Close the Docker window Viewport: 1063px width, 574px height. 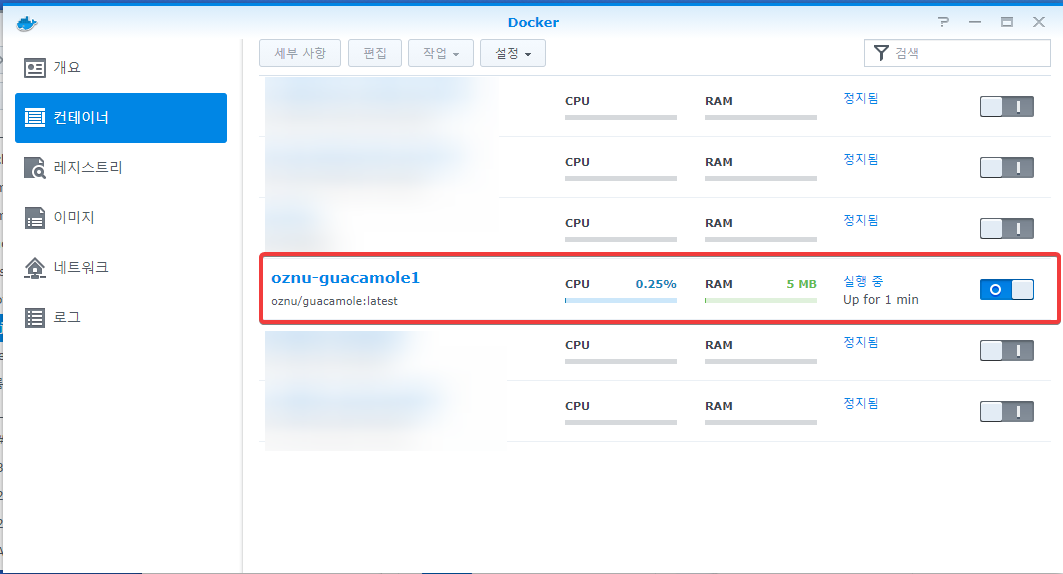[x=1039, y=22]
